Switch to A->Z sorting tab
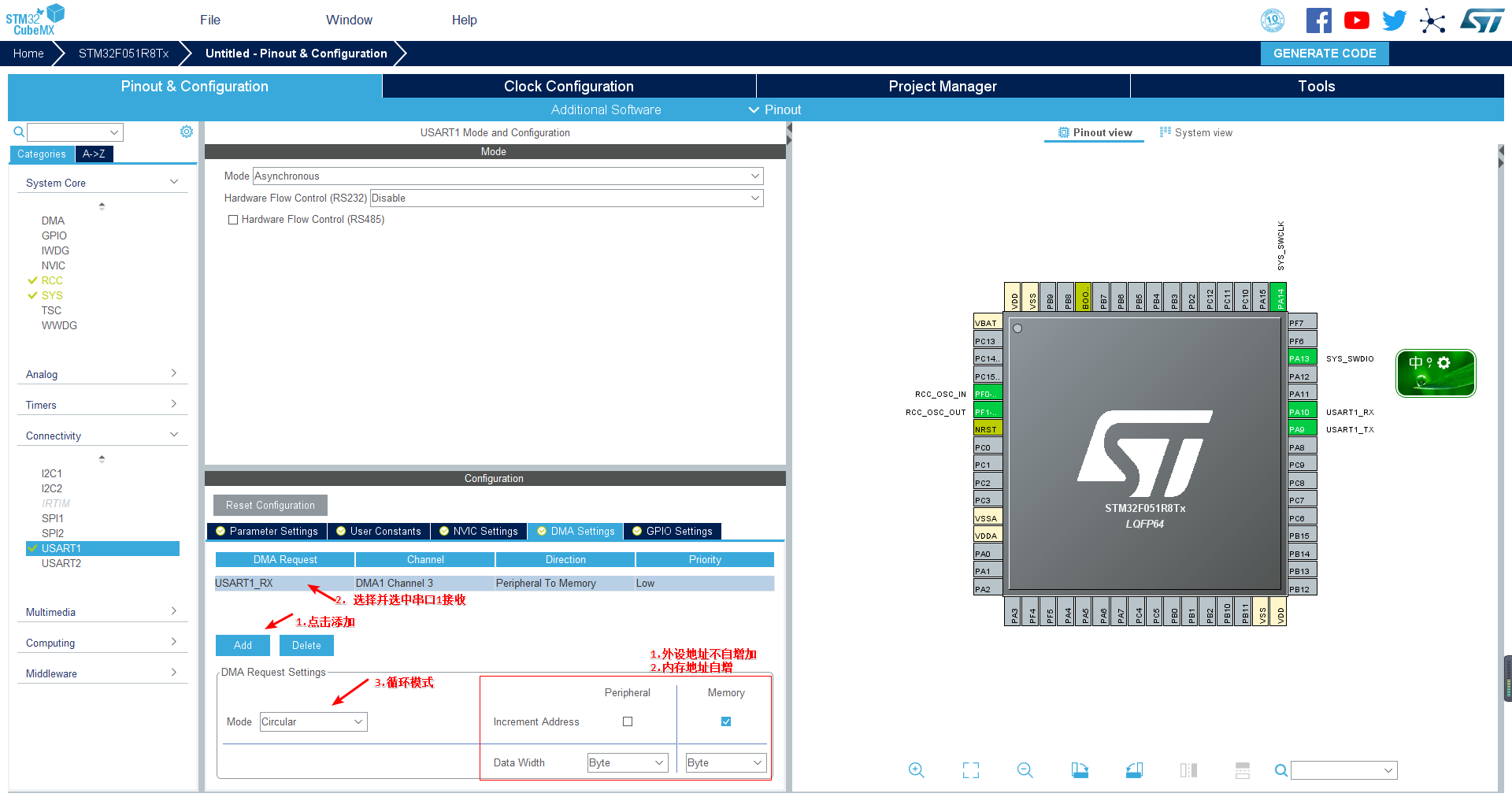This screenshot has width=1512, height=801. (94, 154)
